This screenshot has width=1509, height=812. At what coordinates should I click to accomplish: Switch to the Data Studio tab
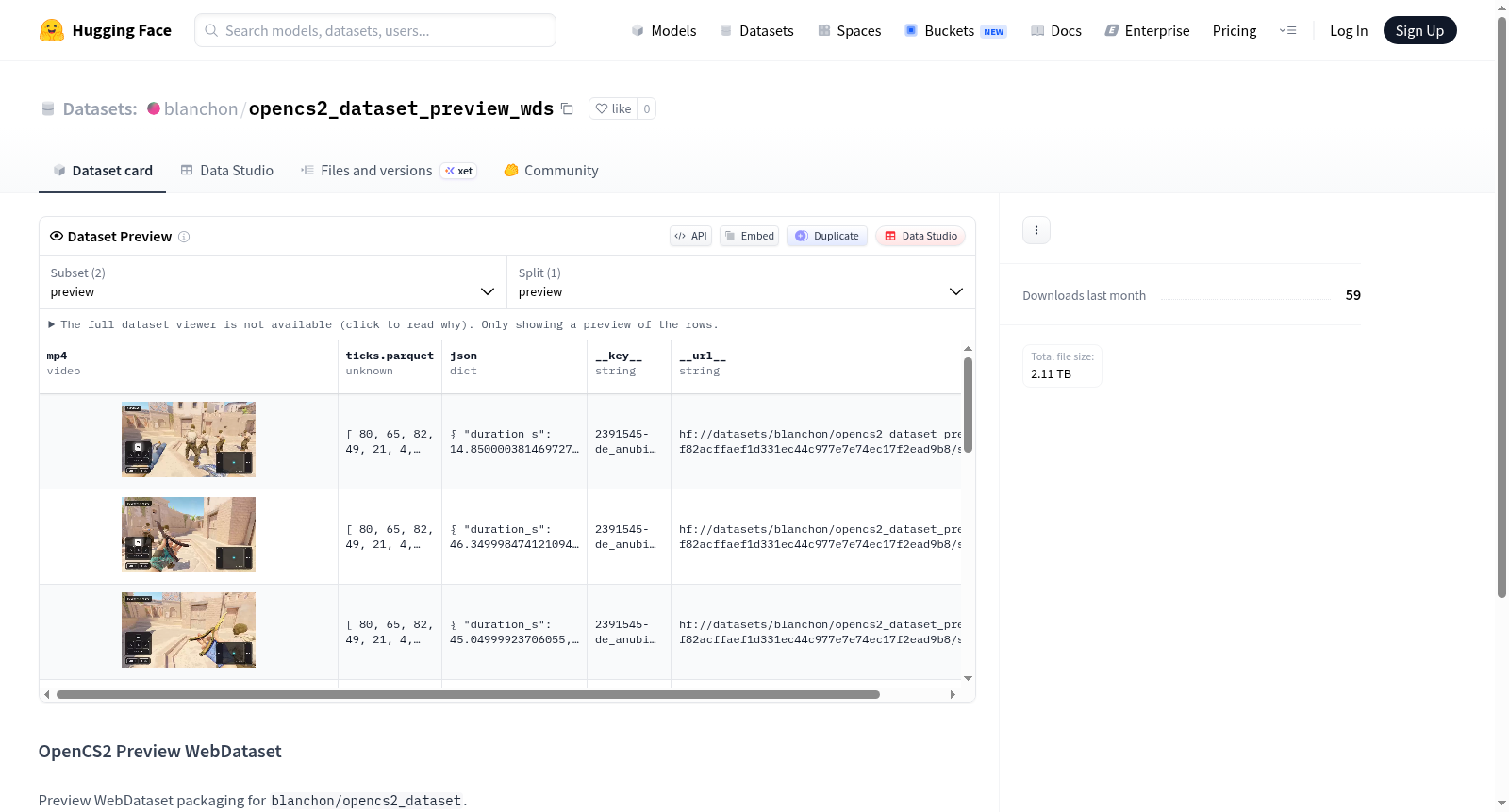tap(227, 171)
